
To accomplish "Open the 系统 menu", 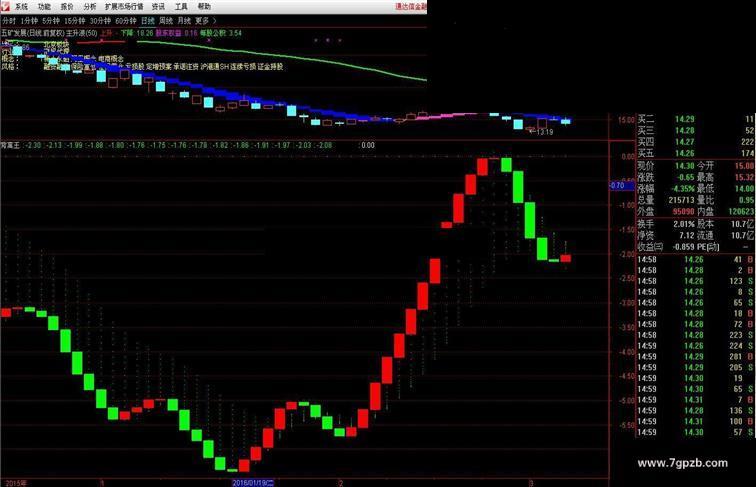I will [22, 7].
